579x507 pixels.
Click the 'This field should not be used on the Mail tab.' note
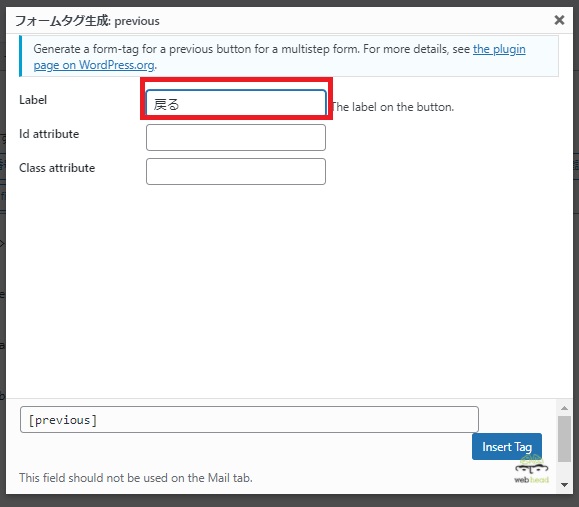136,478
